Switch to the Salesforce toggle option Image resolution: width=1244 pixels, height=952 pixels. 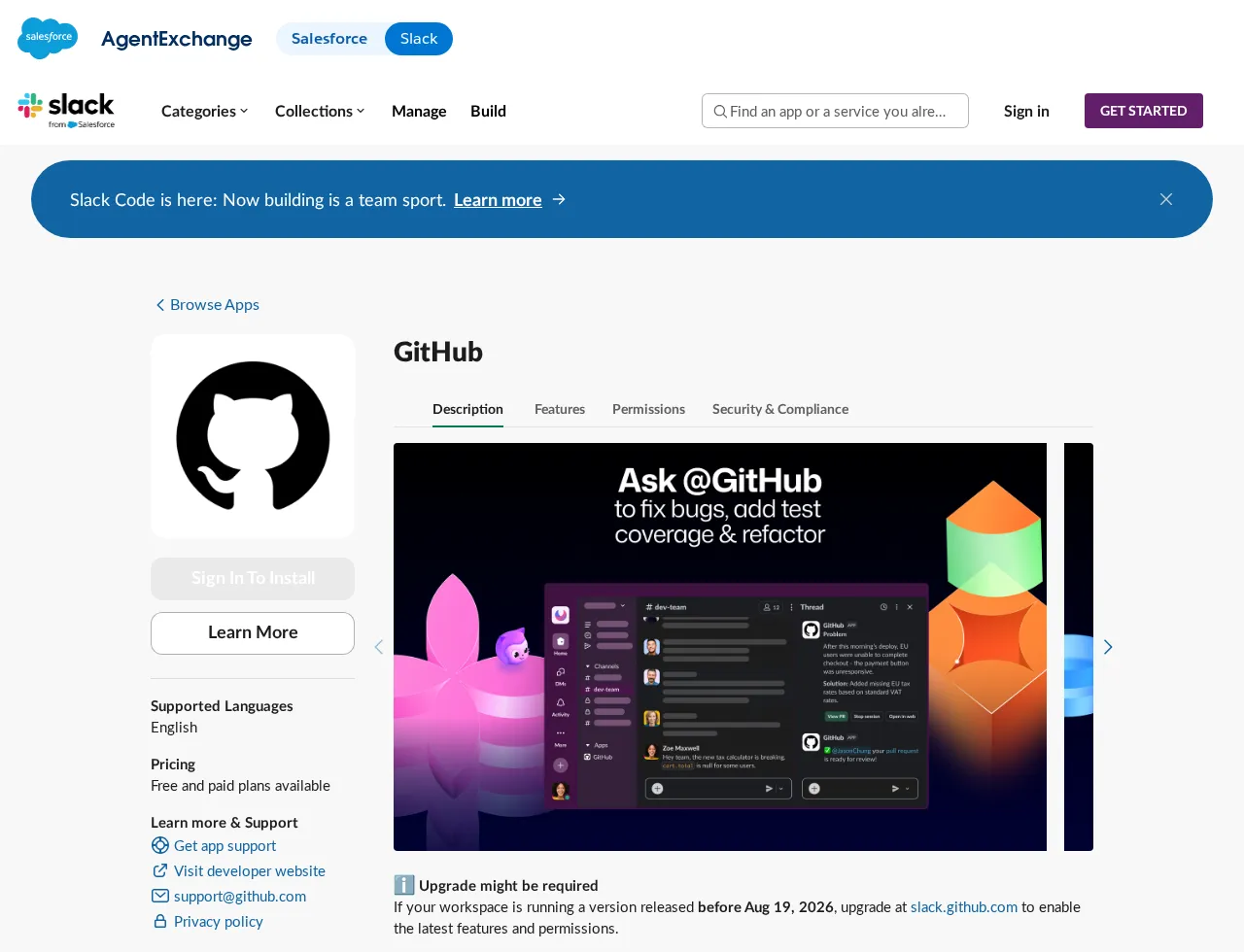pos(329,39)
